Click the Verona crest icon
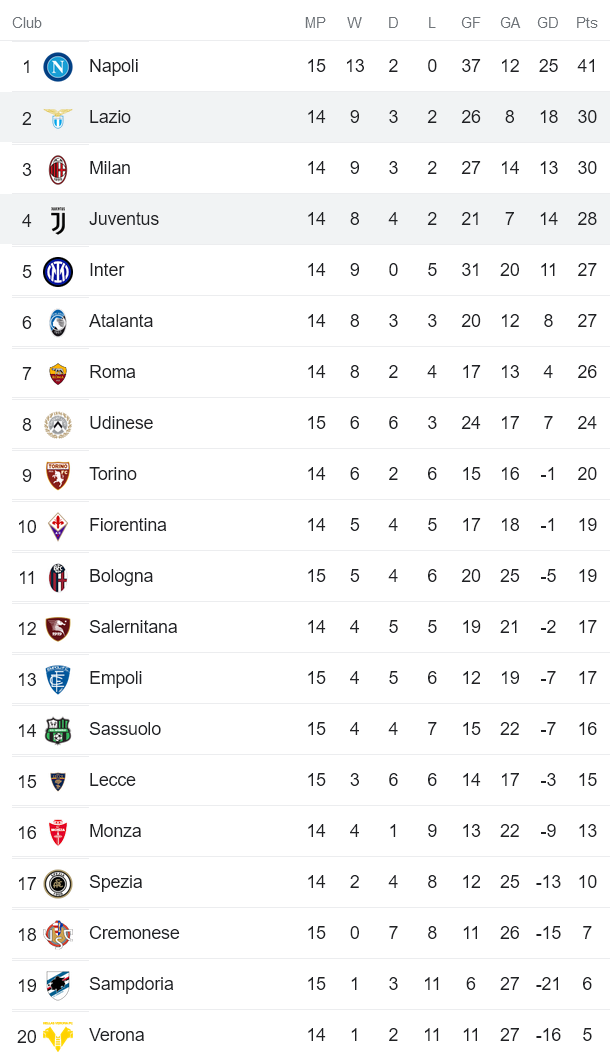This screenshot has width=610, height=1062. coord(58,1036)
